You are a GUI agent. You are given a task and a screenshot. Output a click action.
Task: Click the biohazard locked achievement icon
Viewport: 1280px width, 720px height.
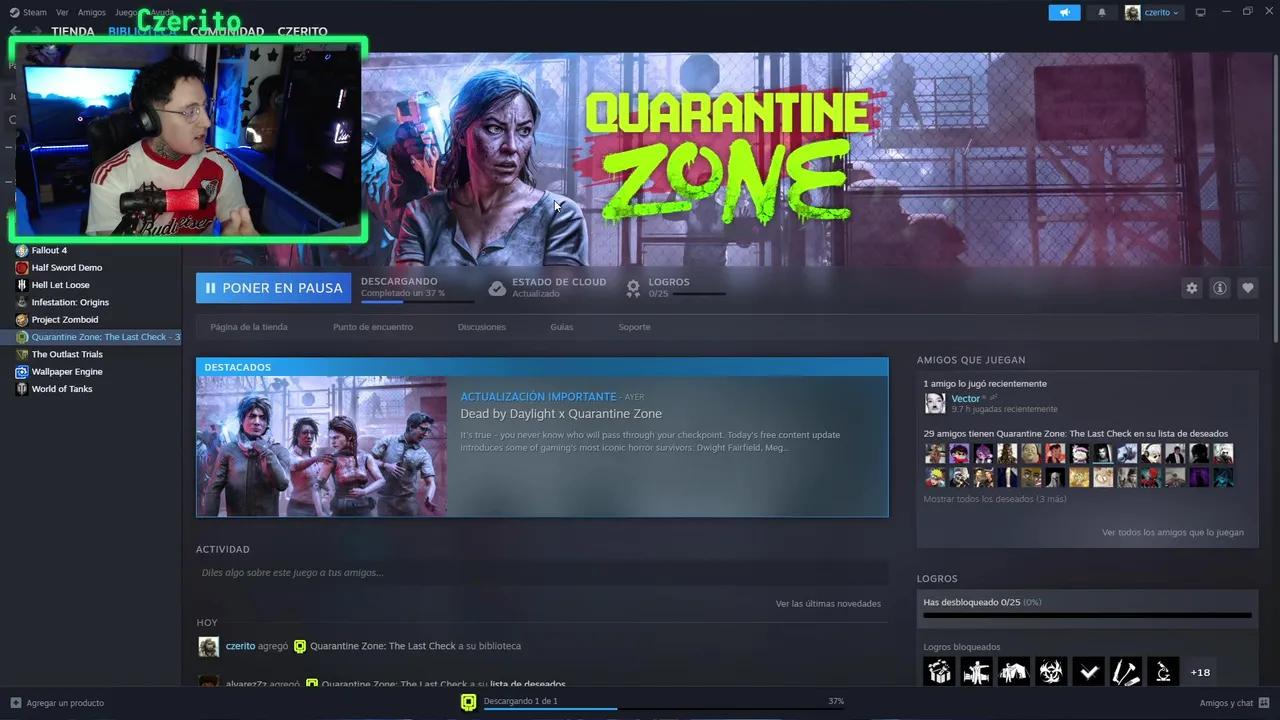pos(1051,672)
